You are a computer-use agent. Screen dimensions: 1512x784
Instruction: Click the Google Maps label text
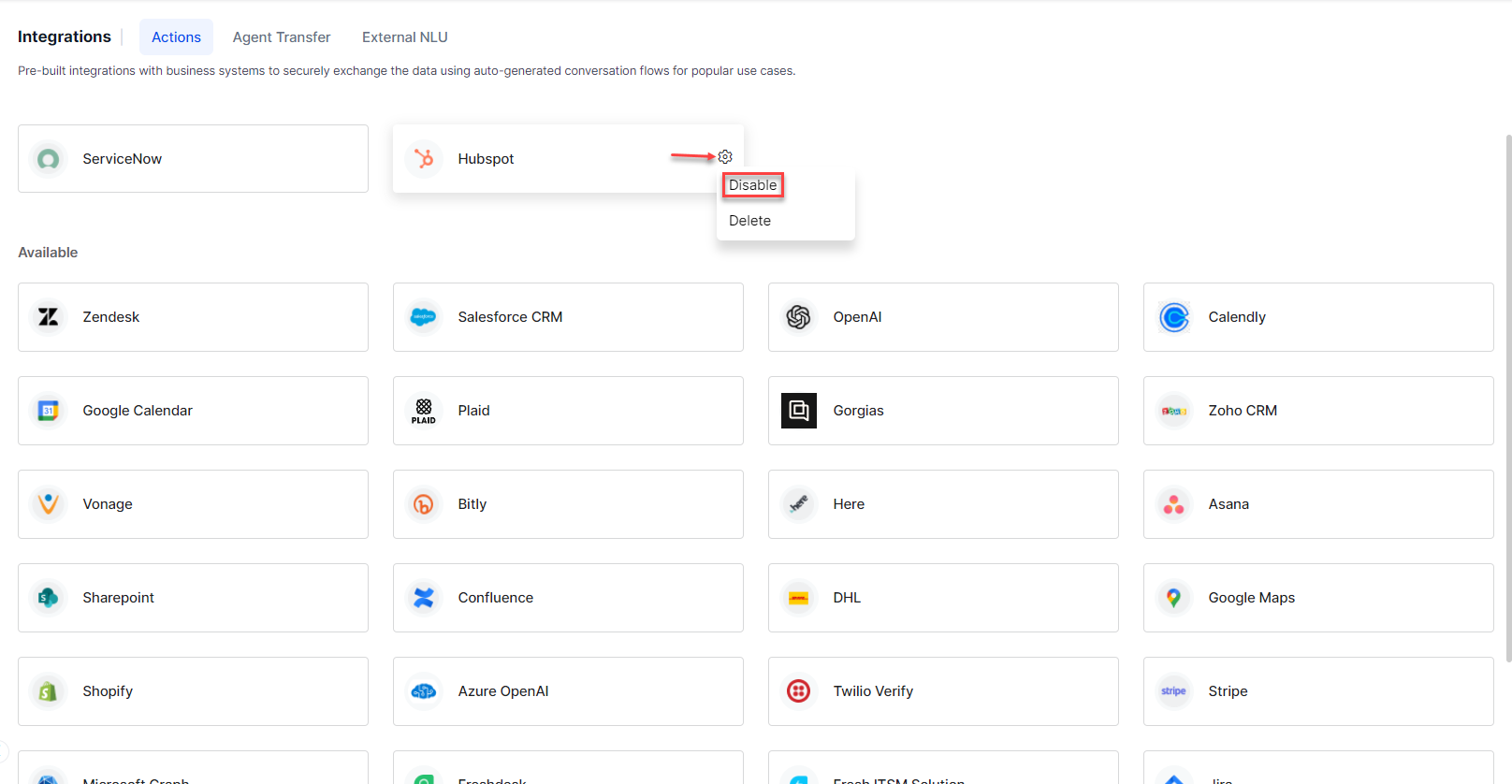(x=1251, y=598)
